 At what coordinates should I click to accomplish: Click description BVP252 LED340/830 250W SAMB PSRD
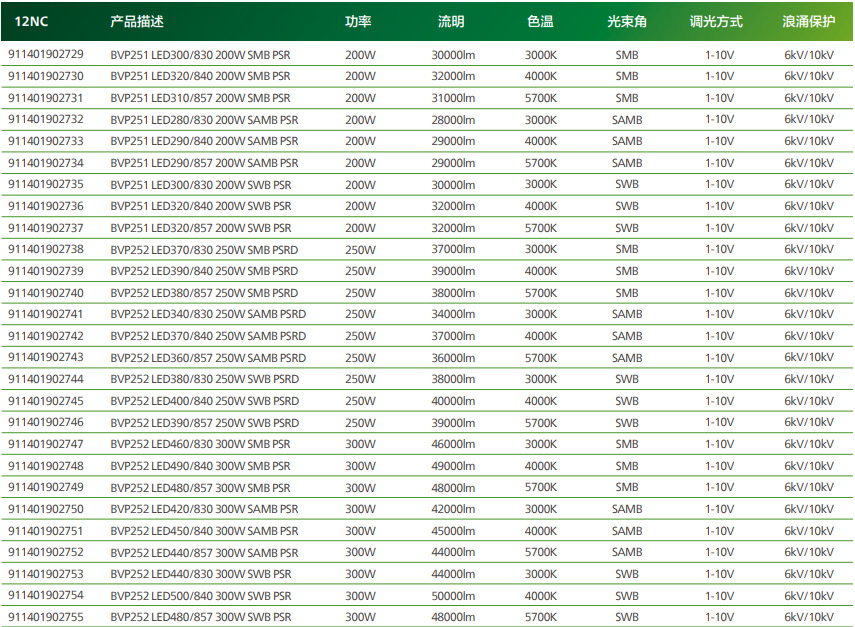point(208,314)
